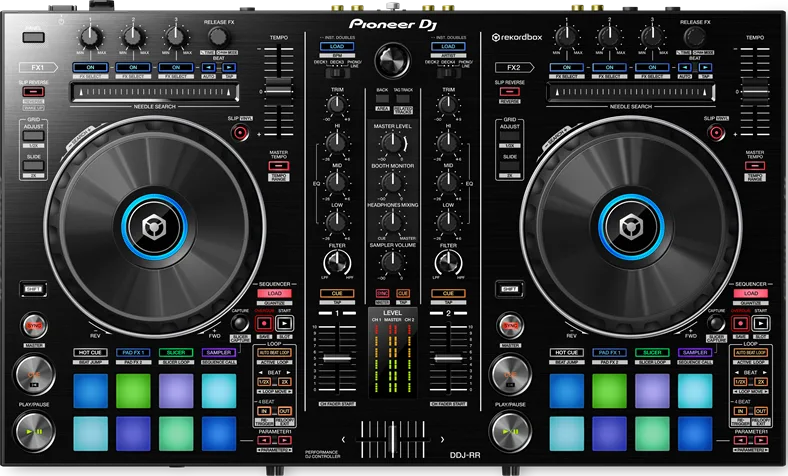Screen dimensions: 788x476
Task: Toggle left deck SLIP REVERSE button
Action: 33,91
